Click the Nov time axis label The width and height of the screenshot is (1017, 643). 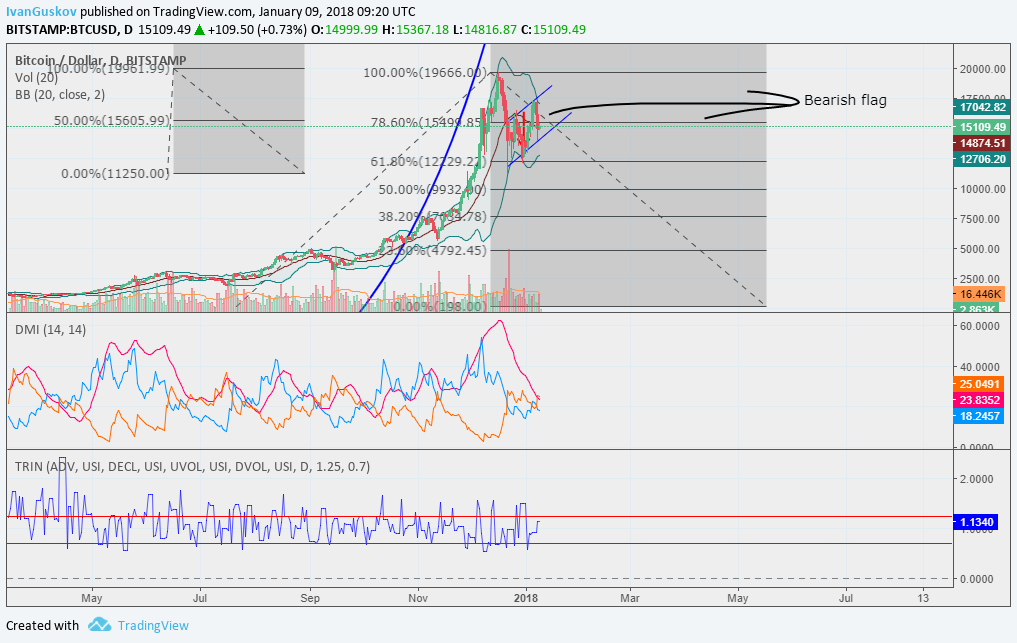point(418,598)
